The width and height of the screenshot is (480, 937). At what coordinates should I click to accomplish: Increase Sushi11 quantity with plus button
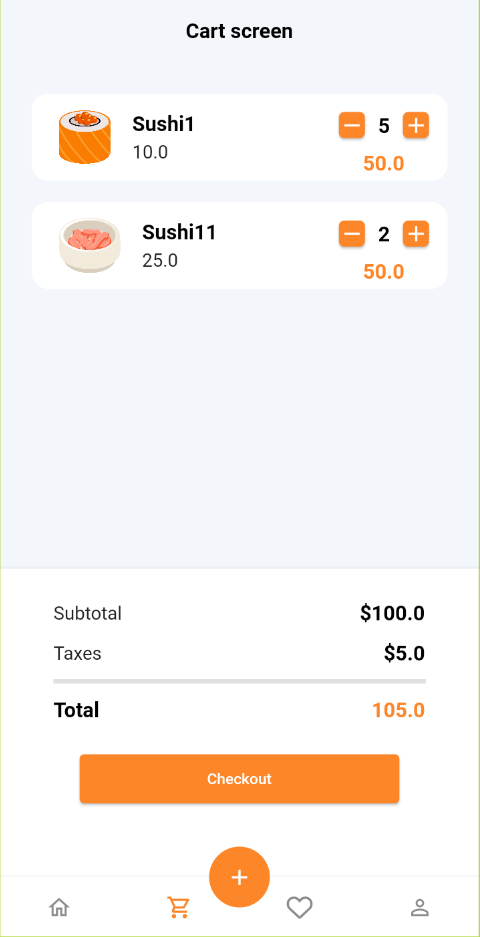416,234
